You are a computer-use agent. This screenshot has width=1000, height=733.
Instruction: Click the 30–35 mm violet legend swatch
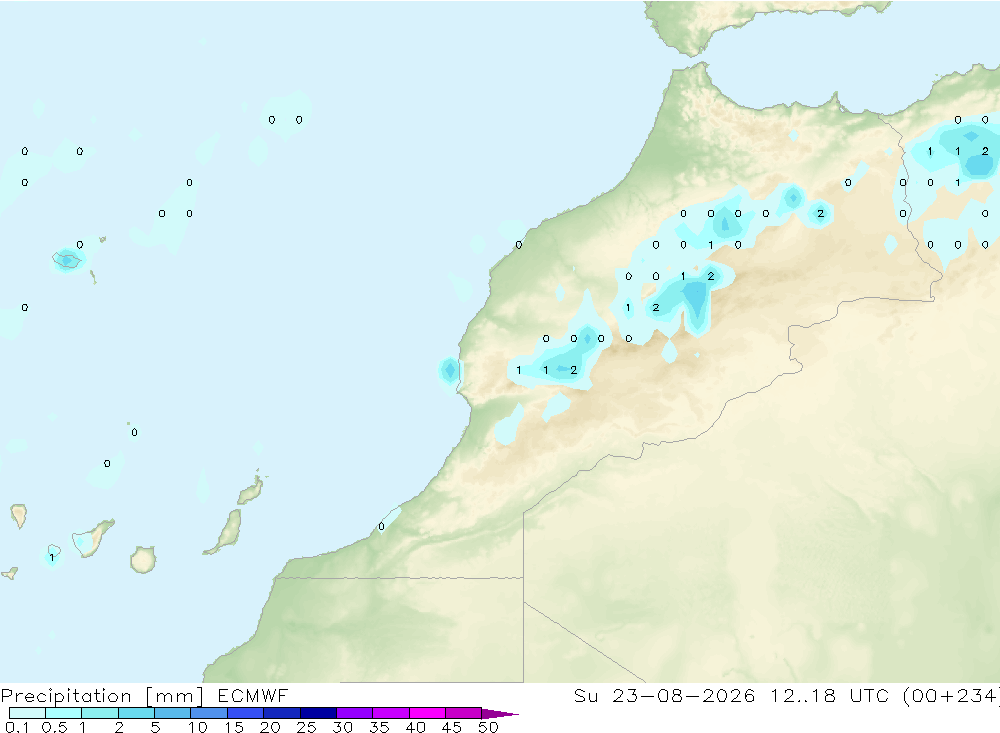click(354, 713)
